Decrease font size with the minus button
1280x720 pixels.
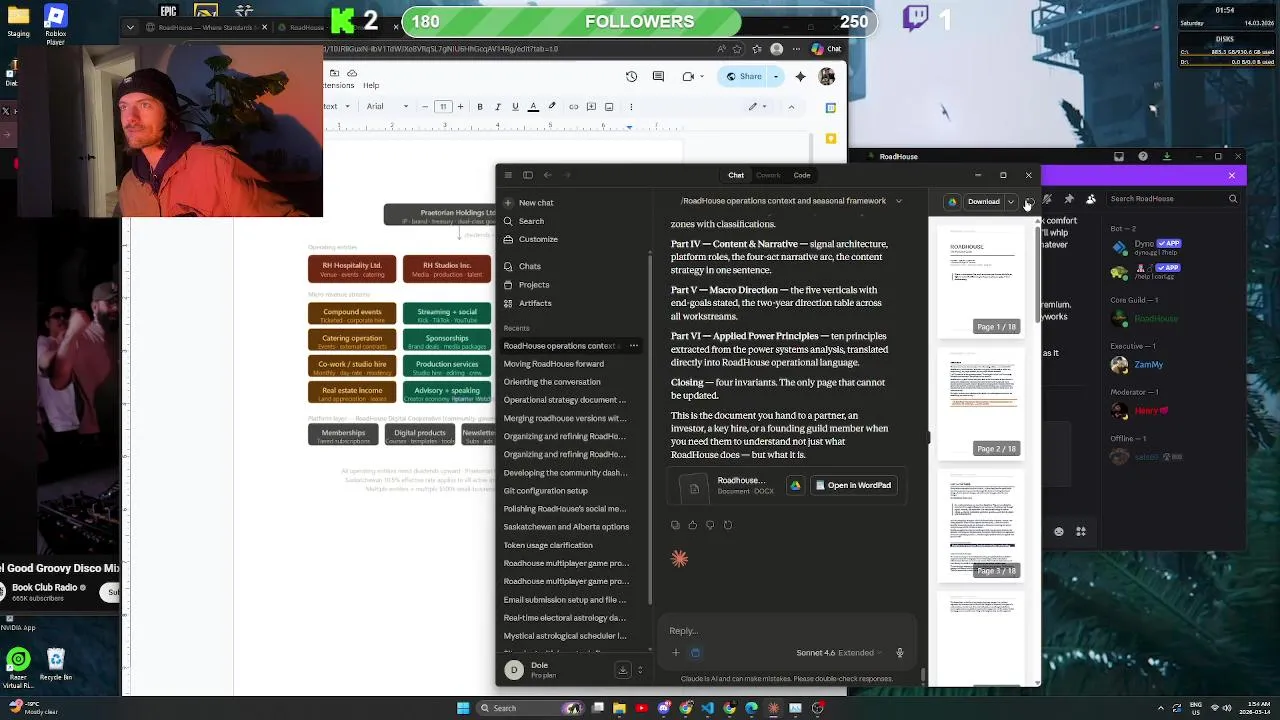pos(425,107)
